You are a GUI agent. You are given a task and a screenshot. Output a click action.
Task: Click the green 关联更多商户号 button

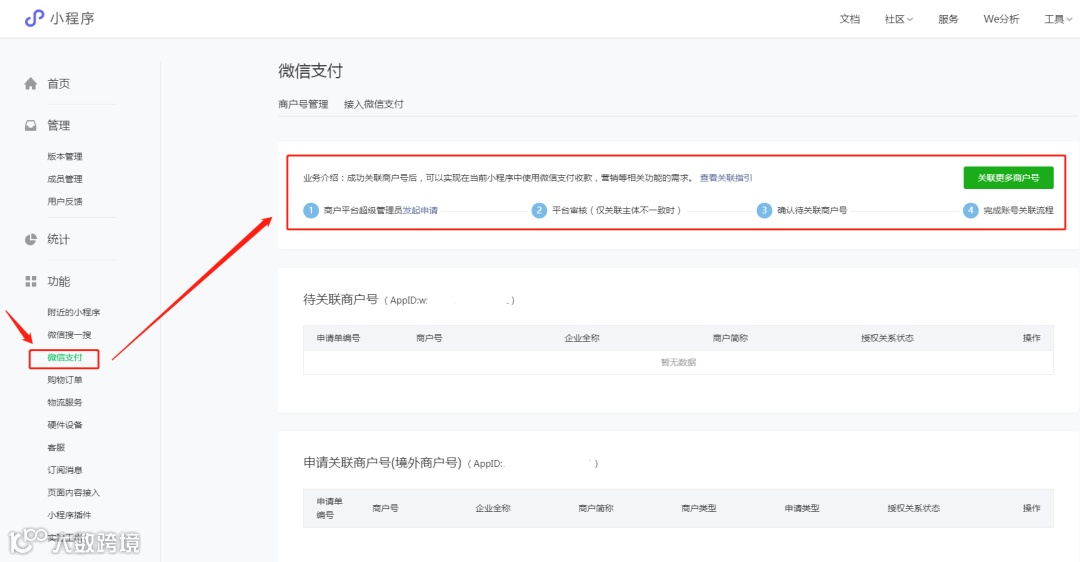click(1008, 178)
